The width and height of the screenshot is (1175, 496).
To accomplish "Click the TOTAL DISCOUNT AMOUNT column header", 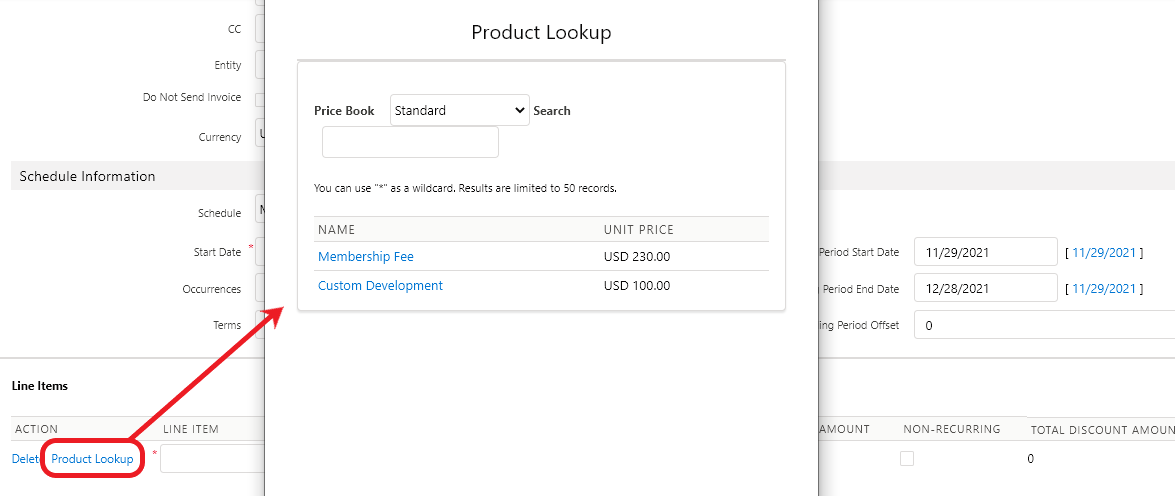I will point(1102,430).
